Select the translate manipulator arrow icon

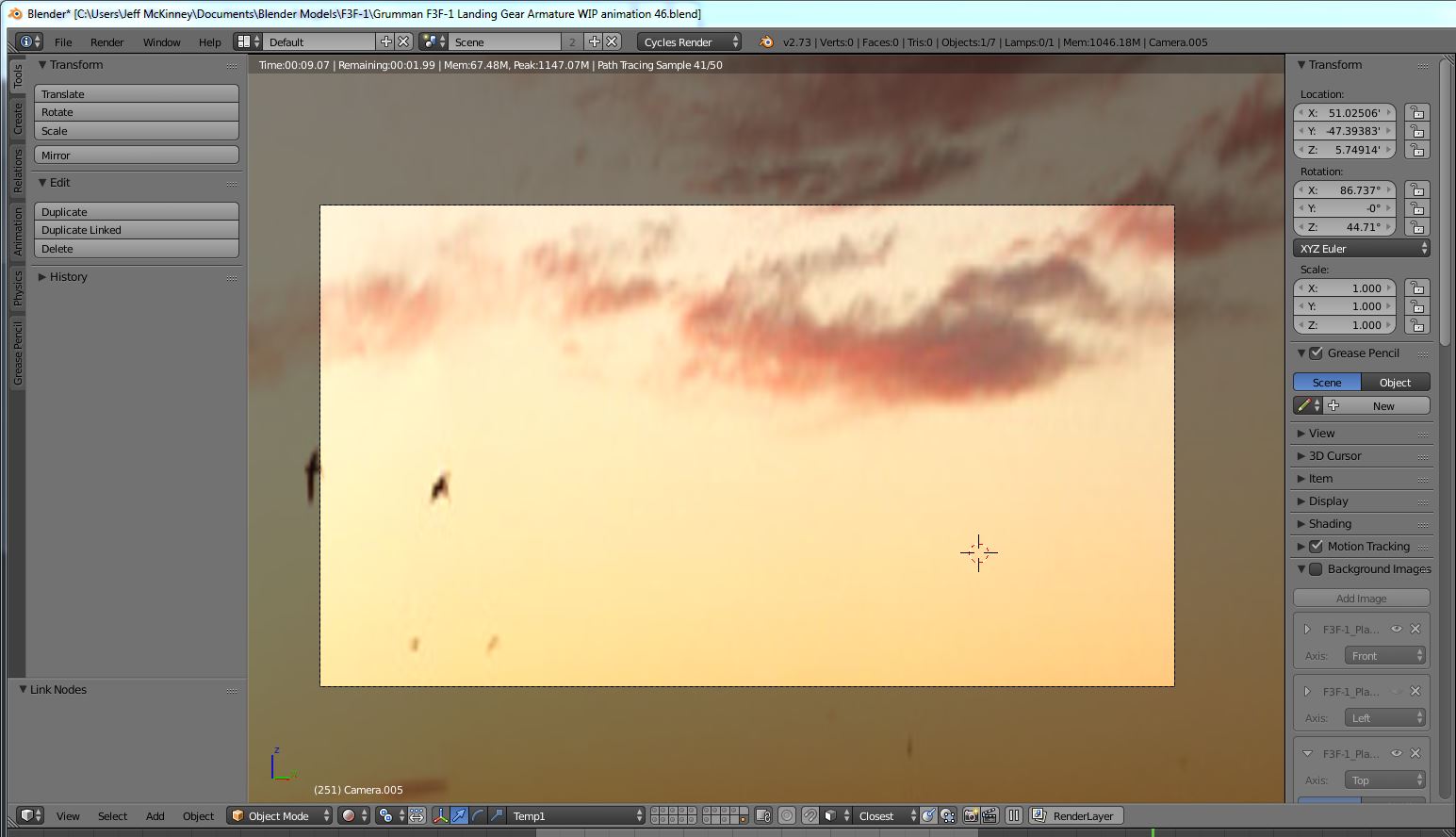[459, 816]
